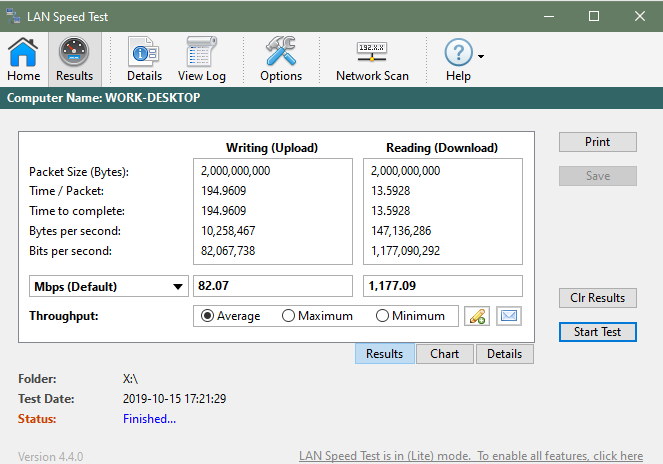Screen dimensions: 663x464
Task: Minimize the LAN Speed Test window
Action: coord(549,16)
